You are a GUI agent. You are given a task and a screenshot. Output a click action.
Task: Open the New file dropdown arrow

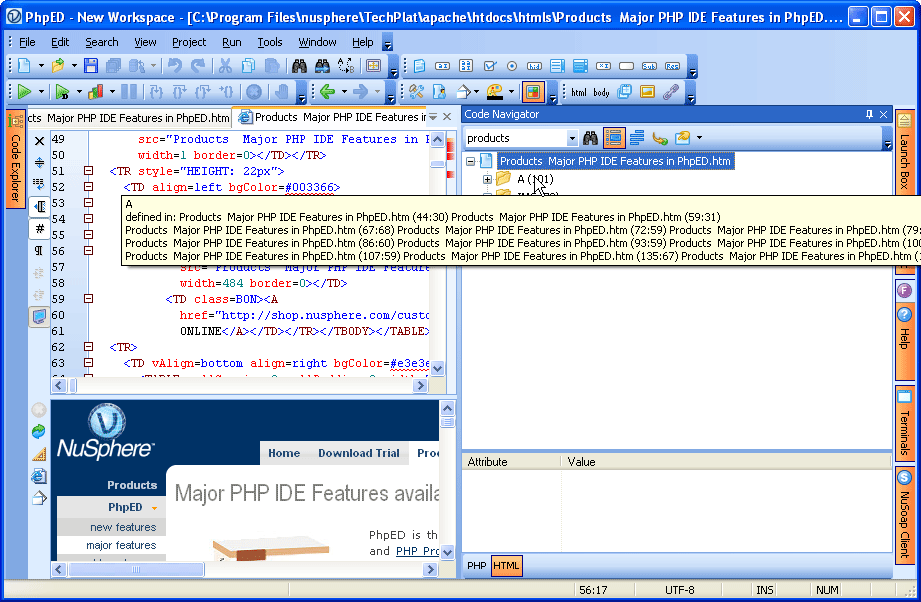tap(41, 66)
